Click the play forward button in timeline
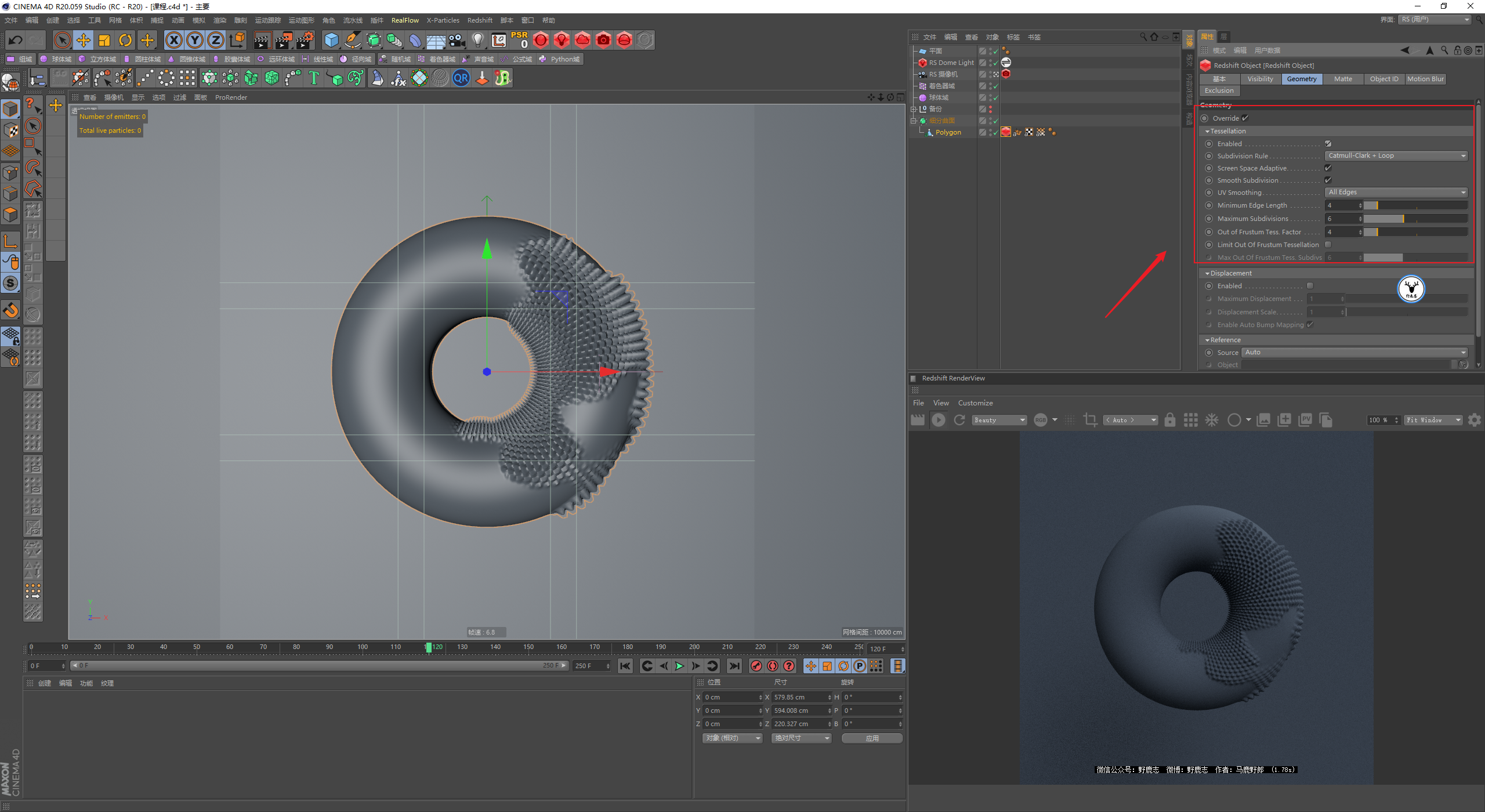This screenshot has width=1485, height=812. (x=679, y=666)
